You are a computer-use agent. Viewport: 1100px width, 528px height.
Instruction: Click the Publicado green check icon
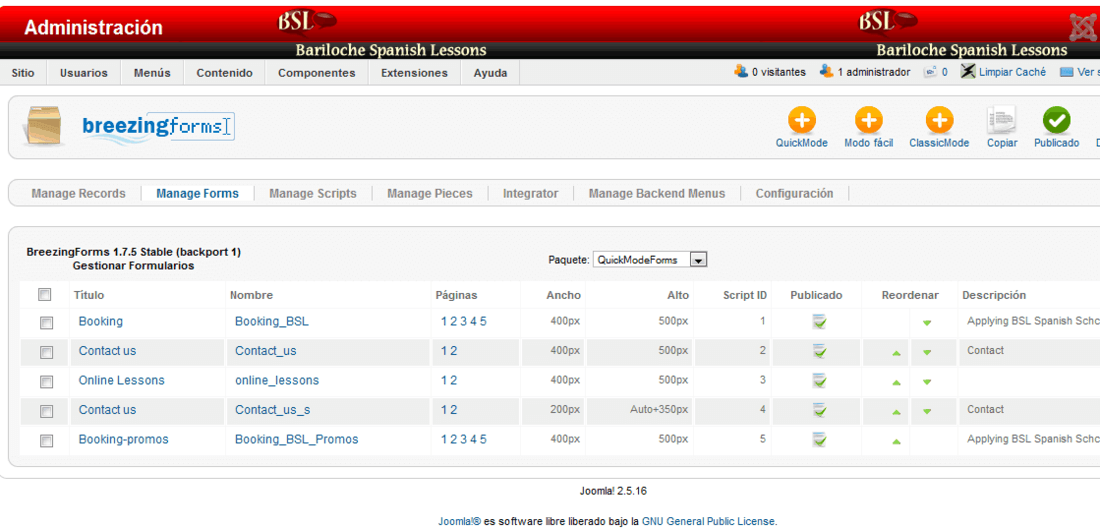click(x=1057, y=121)
